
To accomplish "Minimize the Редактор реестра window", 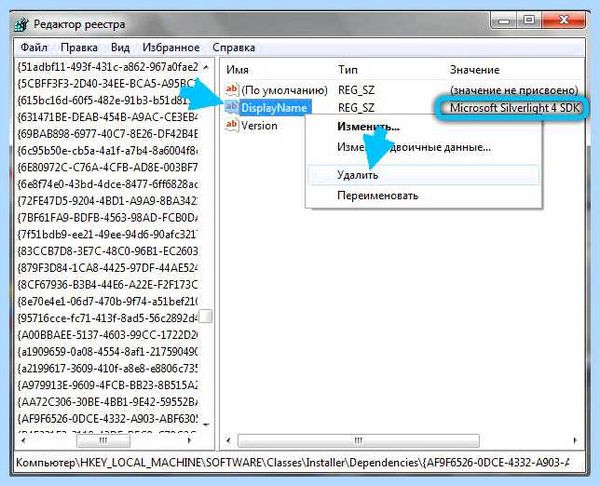I will (x=504, y=20).
